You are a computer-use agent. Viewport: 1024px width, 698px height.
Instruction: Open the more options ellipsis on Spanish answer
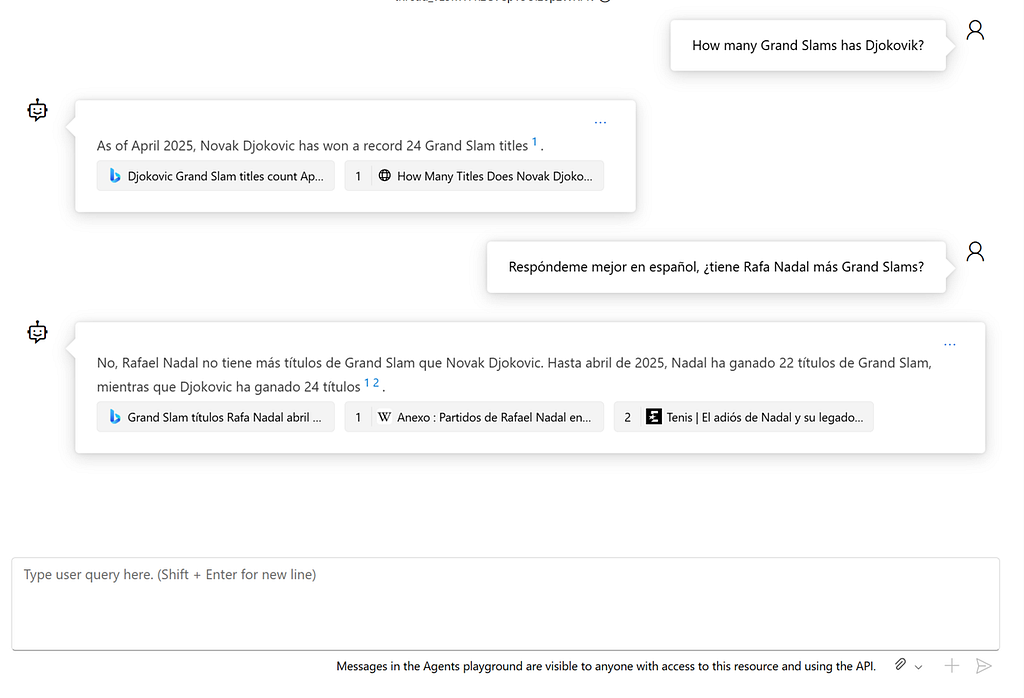(x=950, y=344)
